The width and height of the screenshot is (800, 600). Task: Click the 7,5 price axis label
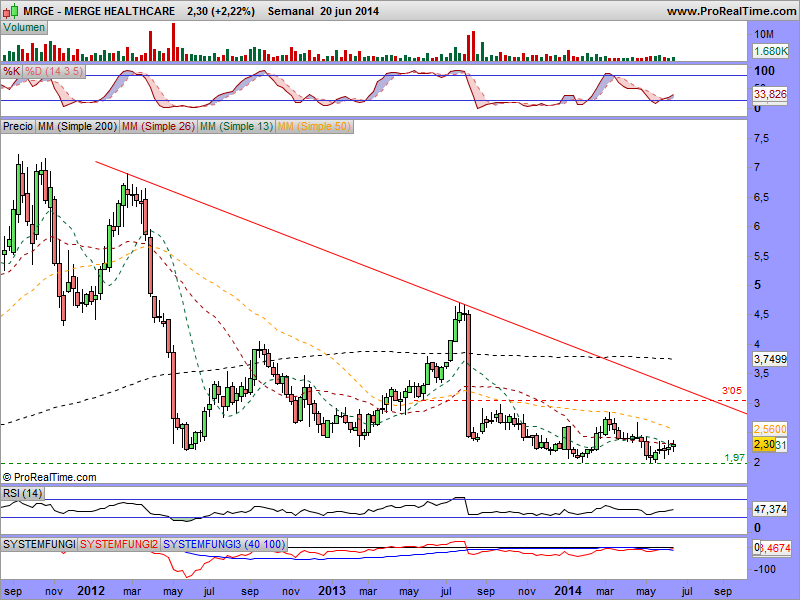coord(761,138)
